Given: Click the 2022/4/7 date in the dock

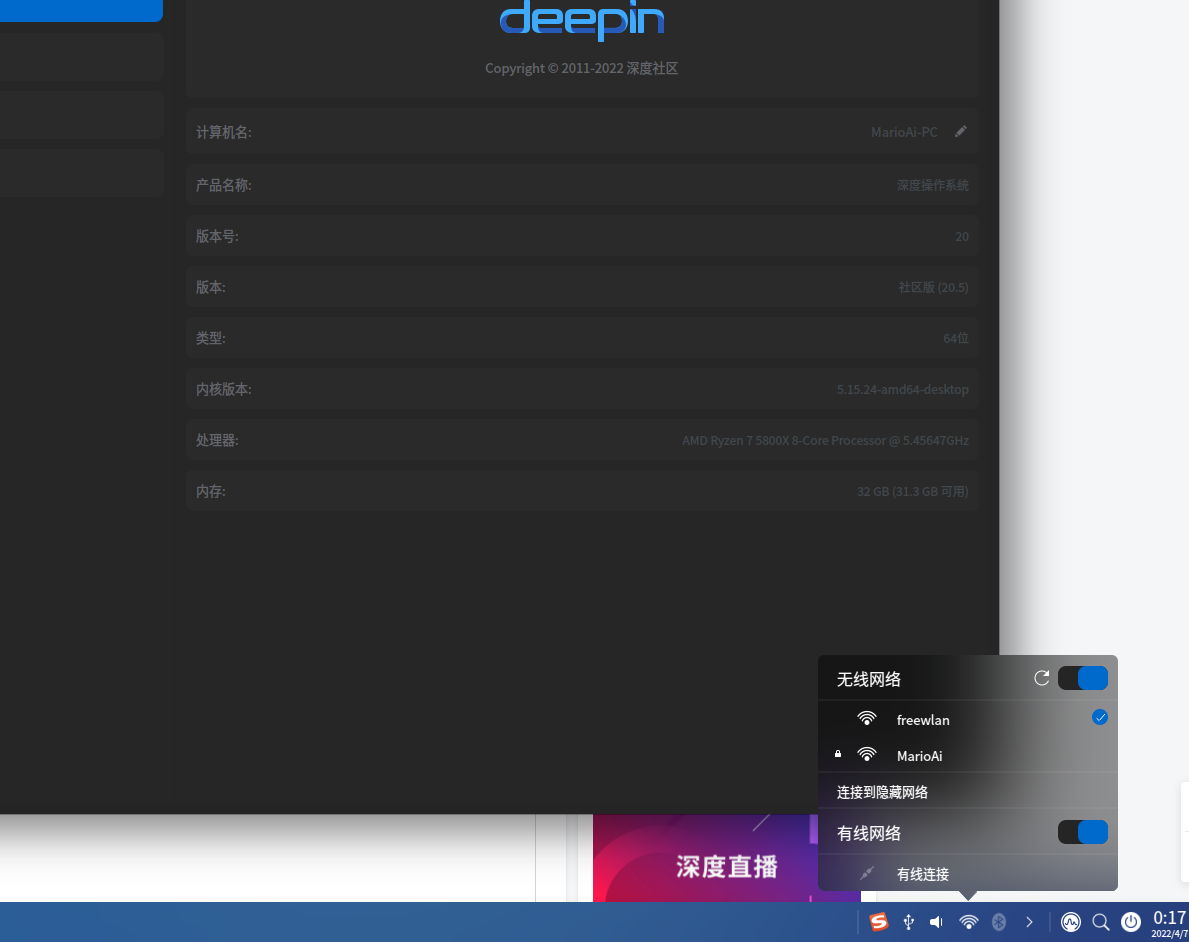Looking at the screenshot, I should [1170, 934].
